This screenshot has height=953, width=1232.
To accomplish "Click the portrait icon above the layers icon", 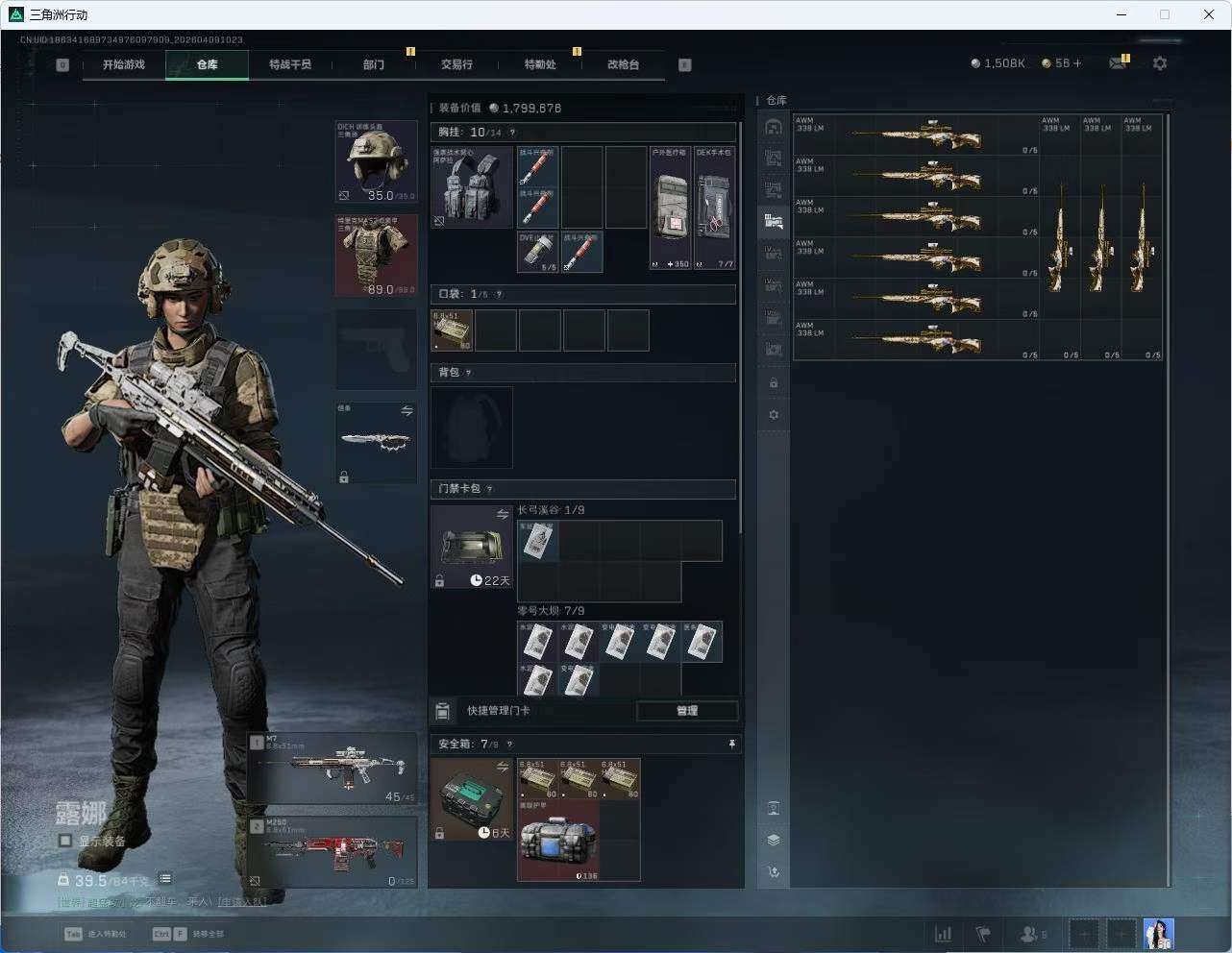I will (774, 808).
